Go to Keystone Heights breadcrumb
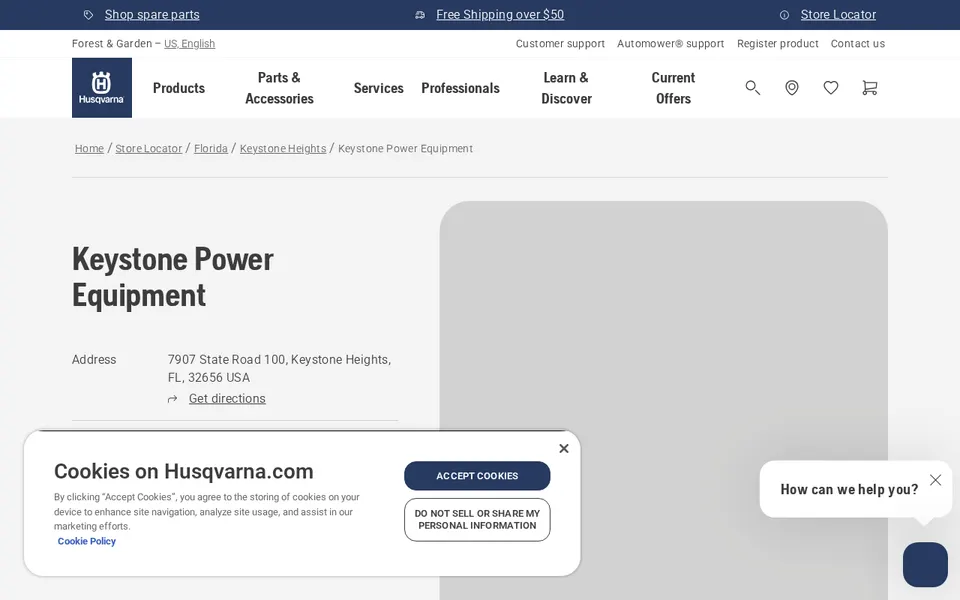 point(283,149)
